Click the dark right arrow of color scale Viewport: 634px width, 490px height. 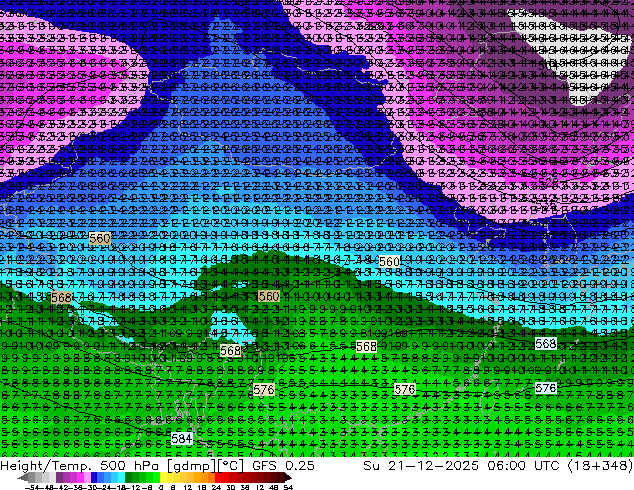tap(287, 478)
